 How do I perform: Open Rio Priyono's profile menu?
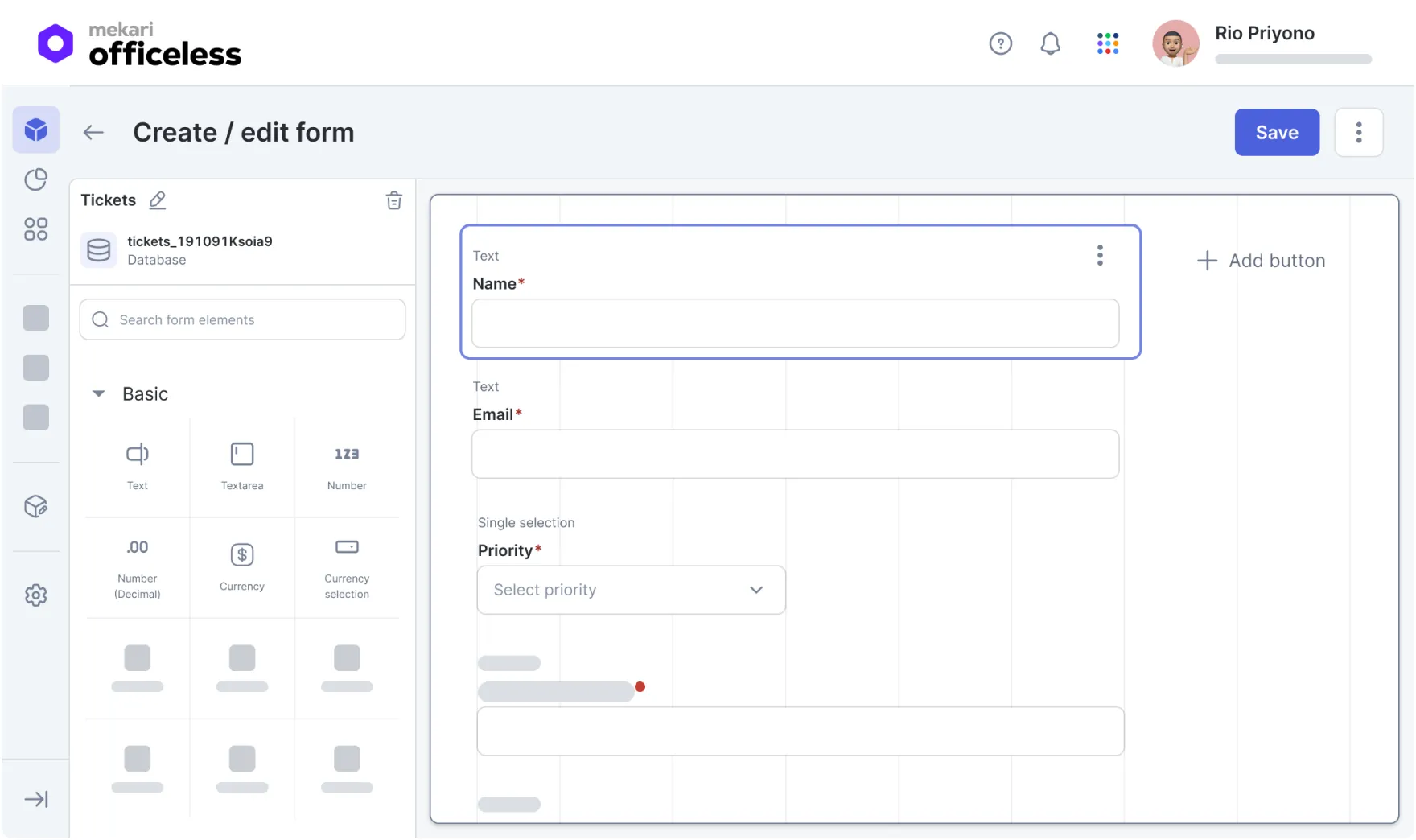click(1263, 43)
